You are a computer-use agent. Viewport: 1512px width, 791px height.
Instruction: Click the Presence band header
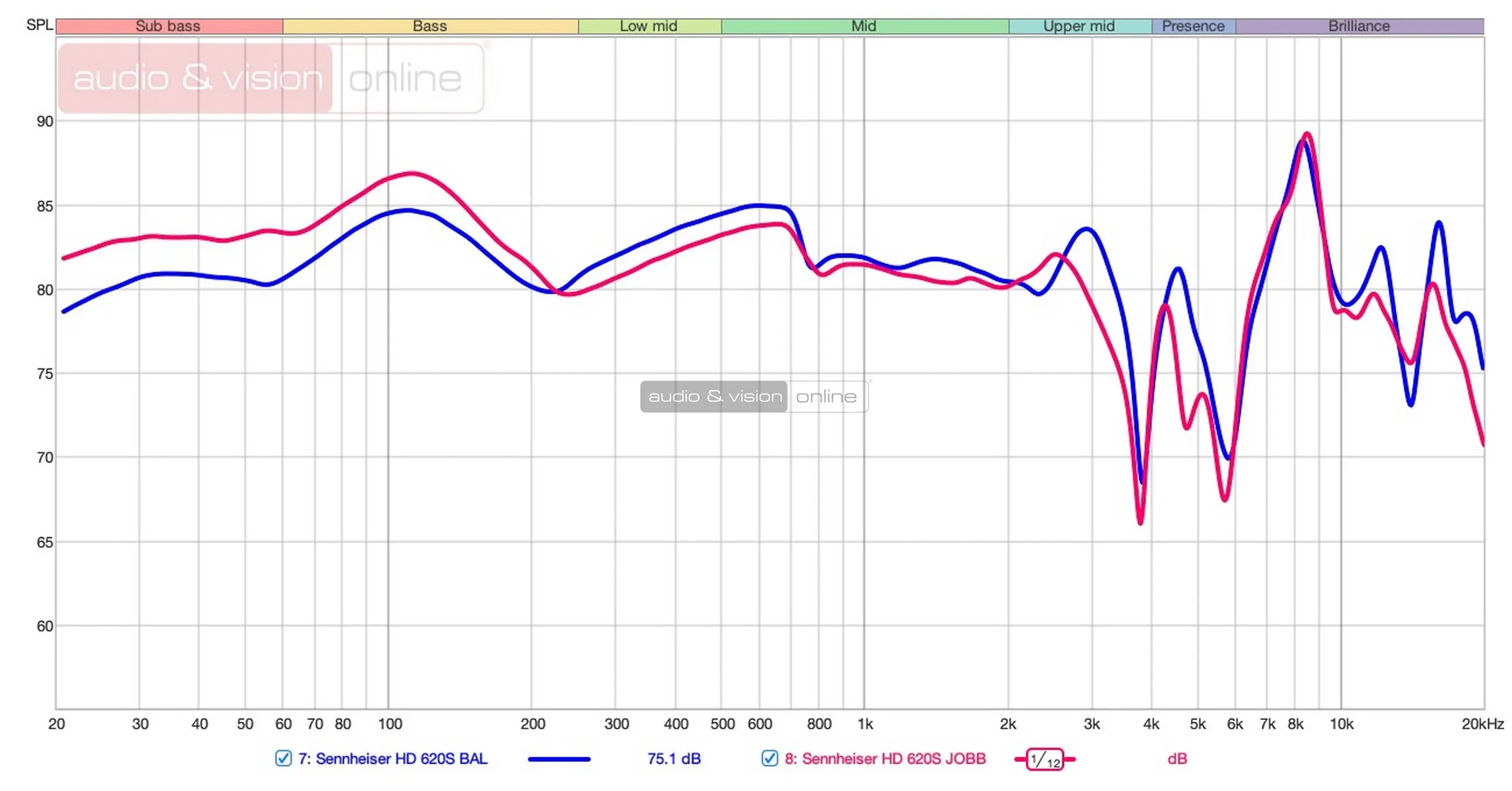1193,26
